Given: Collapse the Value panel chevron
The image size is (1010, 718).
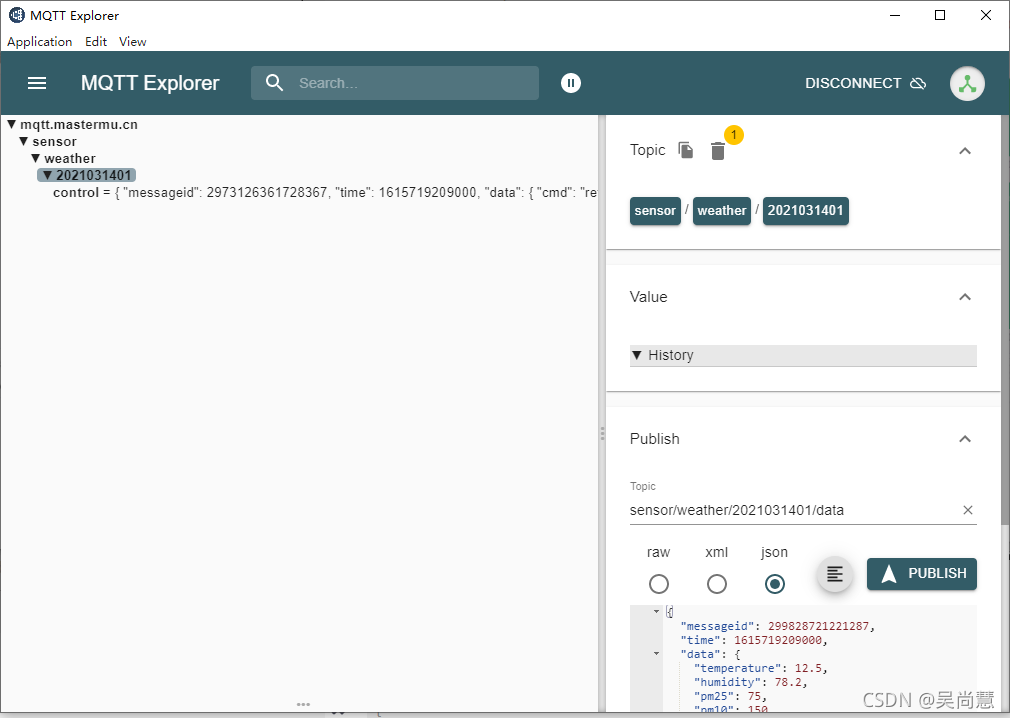Looking at the screenshot, I should pyautogui.click(x=964, y=297).
